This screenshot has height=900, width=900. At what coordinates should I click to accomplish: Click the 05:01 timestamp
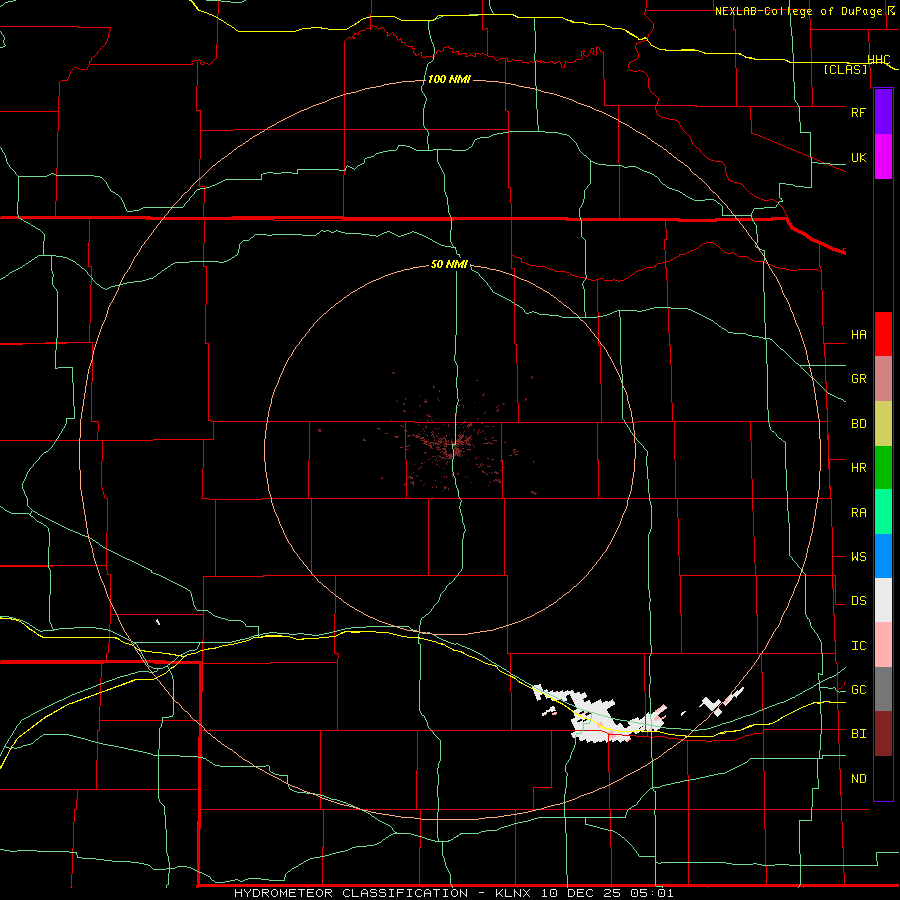pyautogui.click(x=651, y=893)
